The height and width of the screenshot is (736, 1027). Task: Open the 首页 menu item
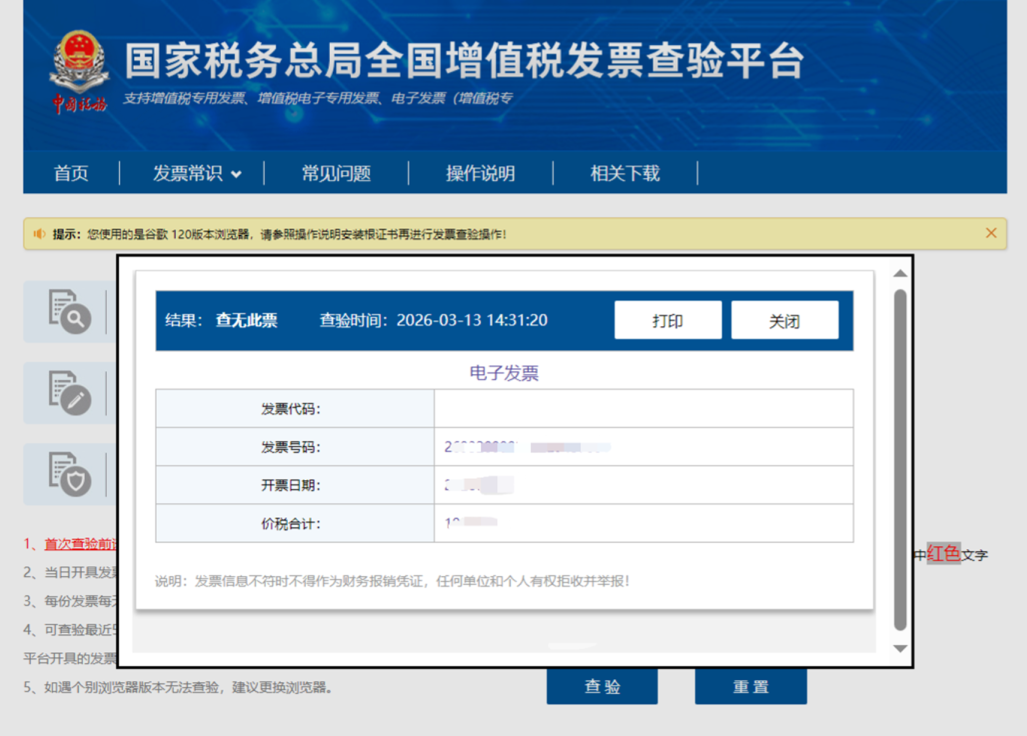click(71, 174)
